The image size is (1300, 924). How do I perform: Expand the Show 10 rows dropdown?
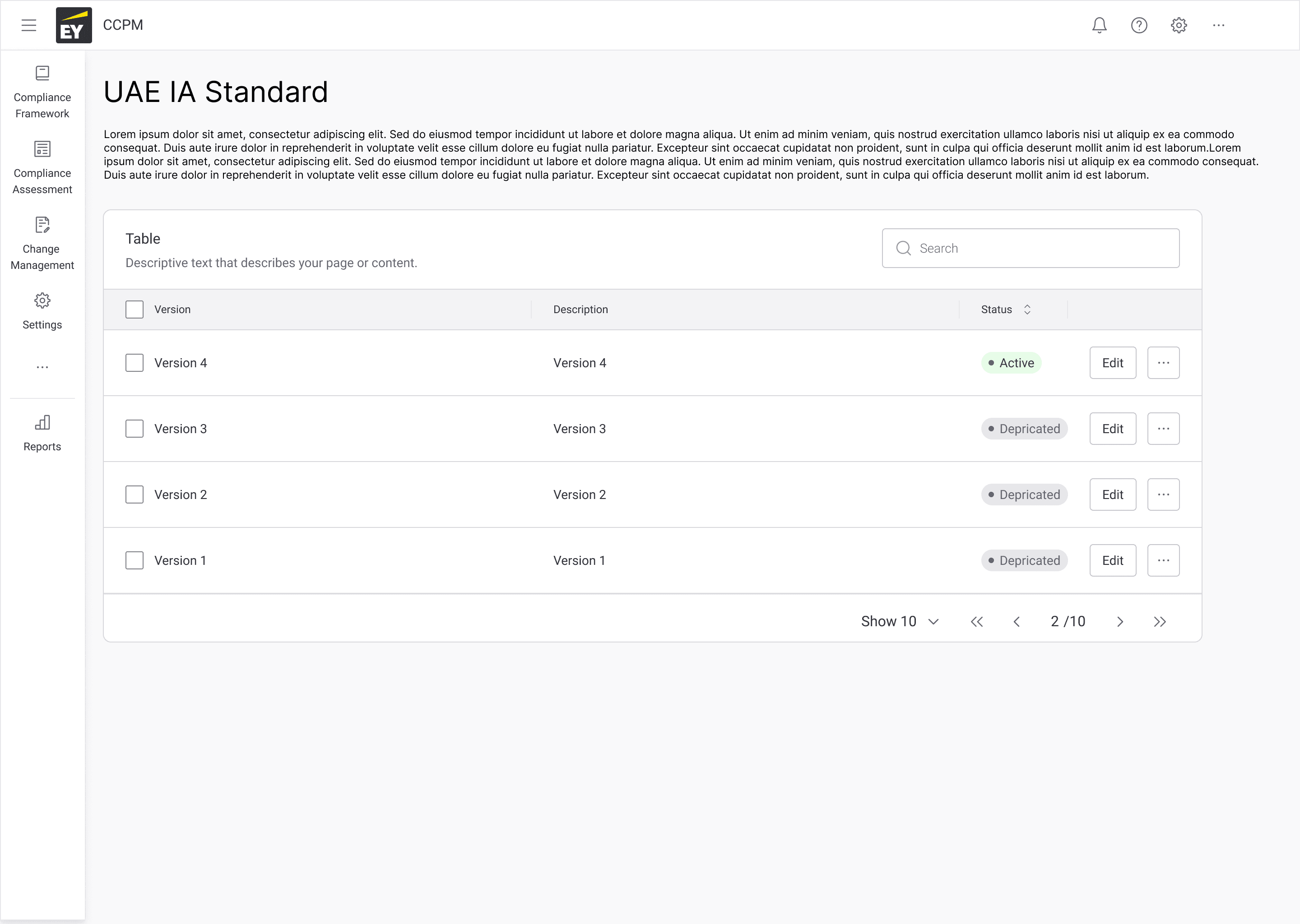coord(899,621)
